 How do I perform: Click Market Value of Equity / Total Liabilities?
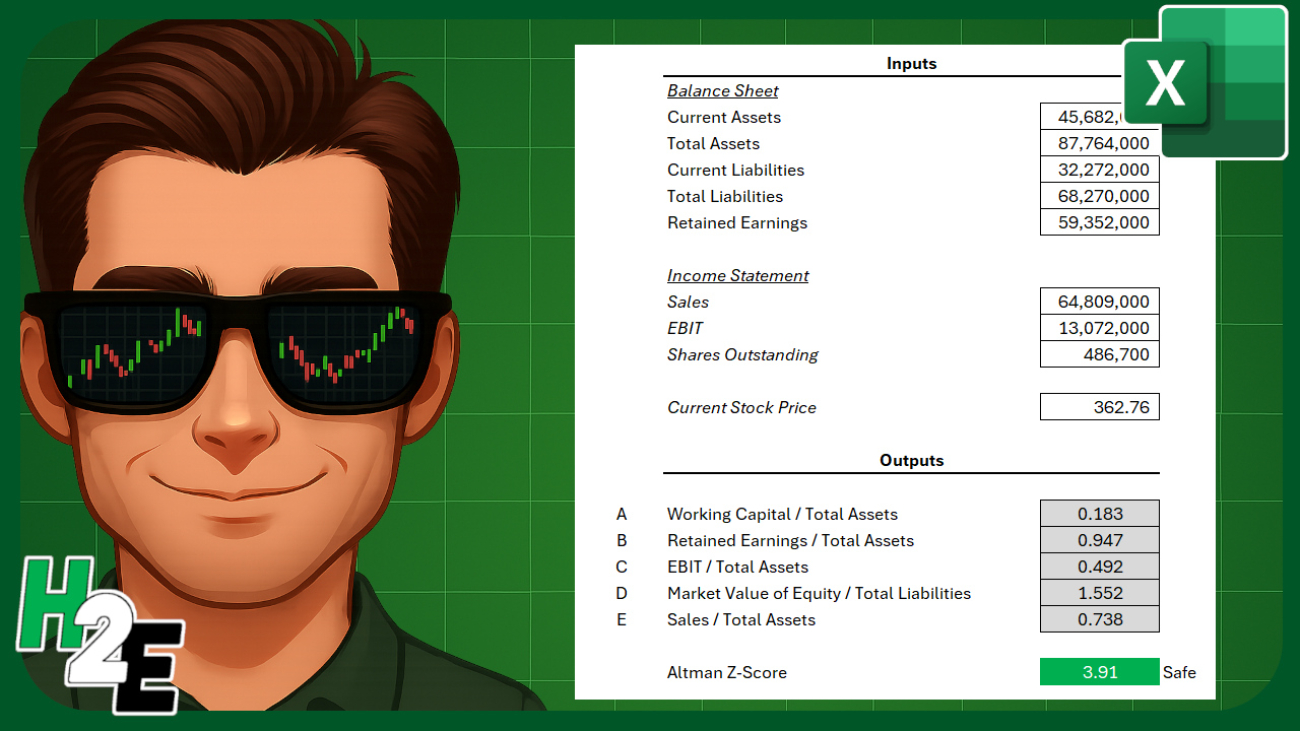pos(819,593)
